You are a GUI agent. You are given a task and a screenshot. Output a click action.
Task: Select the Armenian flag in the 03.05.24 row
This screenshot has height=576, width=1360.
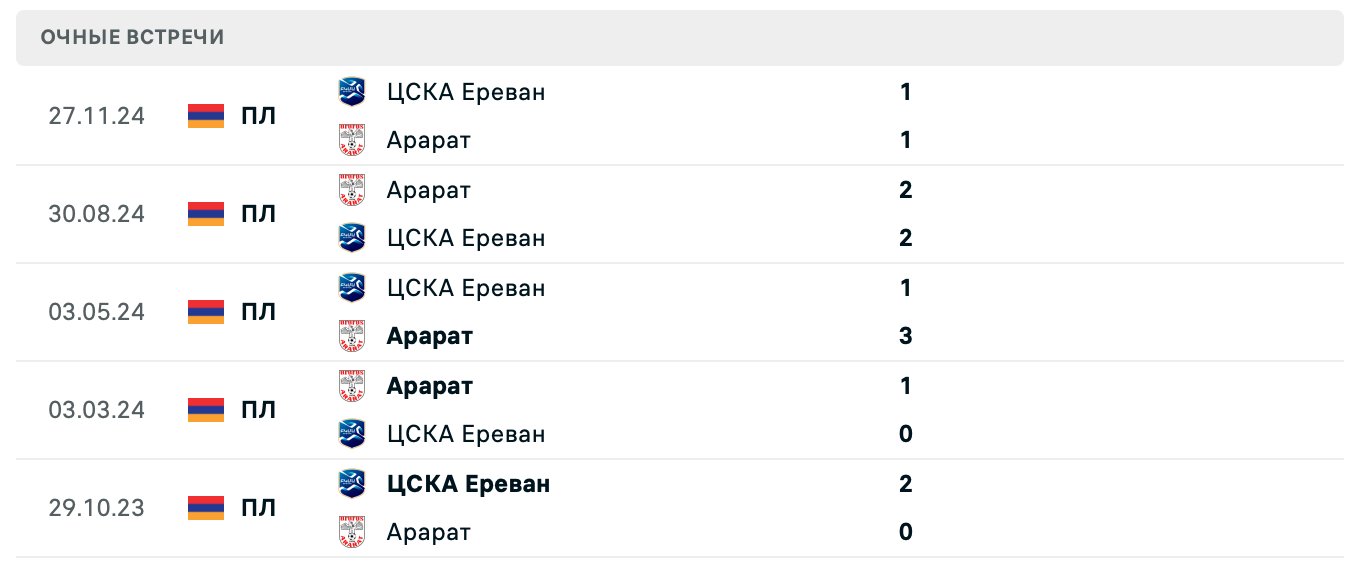(205, 311)
